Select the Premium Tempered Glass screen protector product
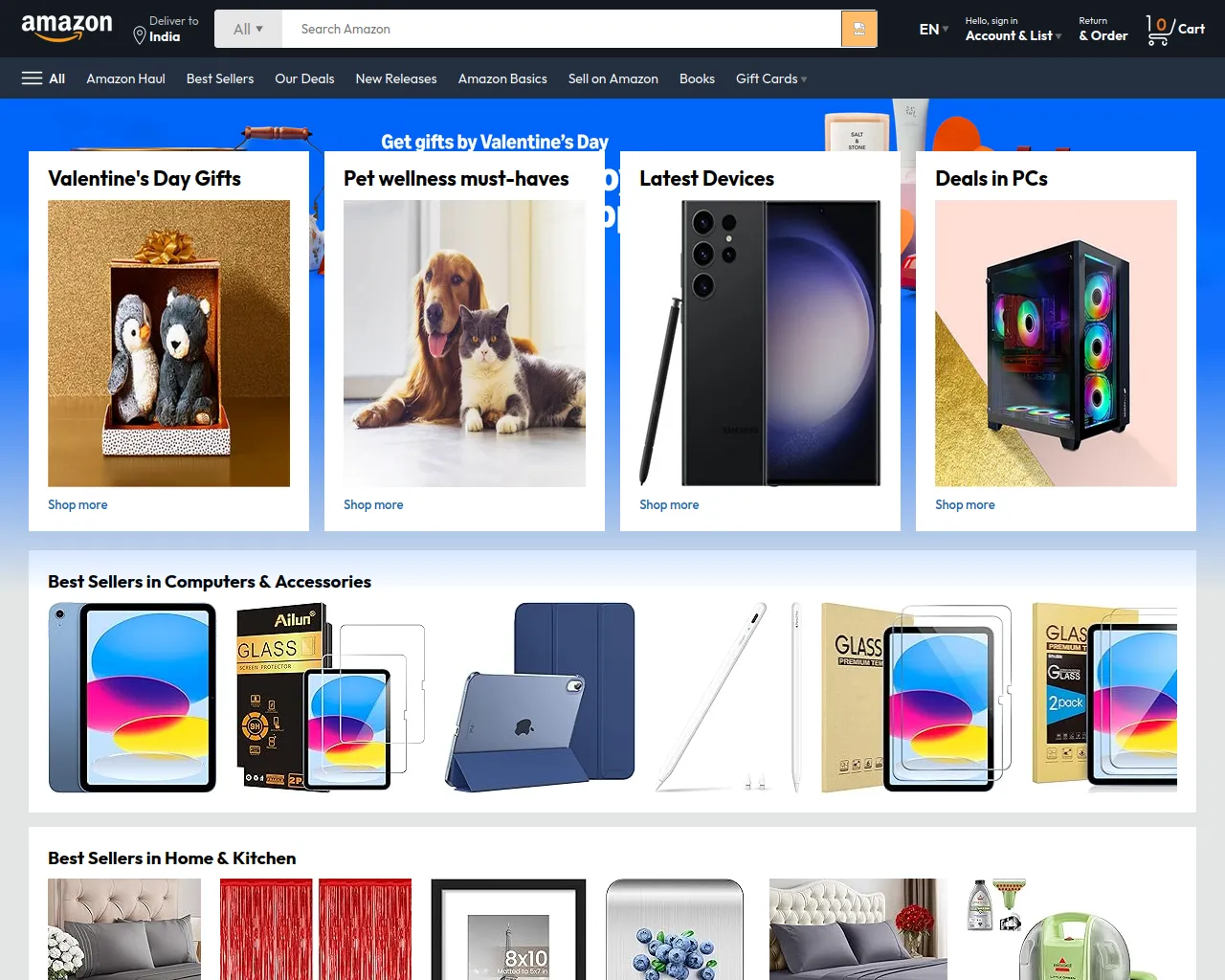 pos(917,698)
